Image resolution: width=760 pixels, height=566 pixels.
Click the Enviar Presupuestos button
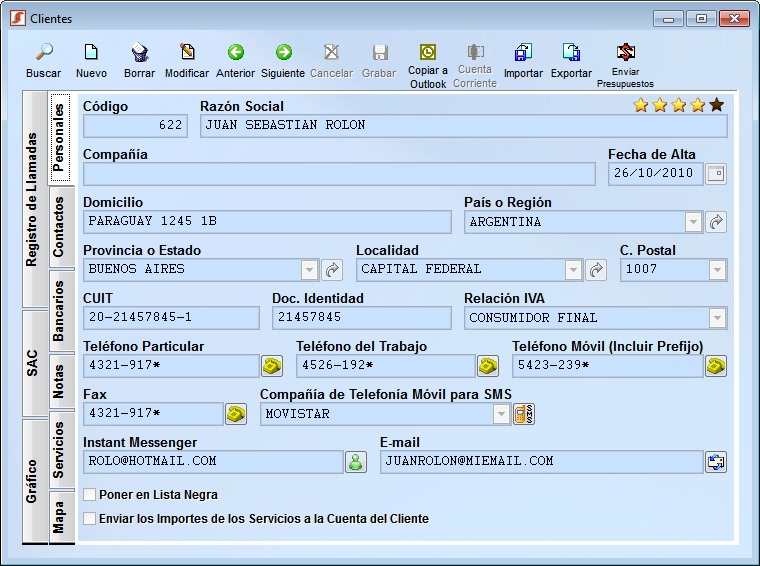[x=625, y=53]
